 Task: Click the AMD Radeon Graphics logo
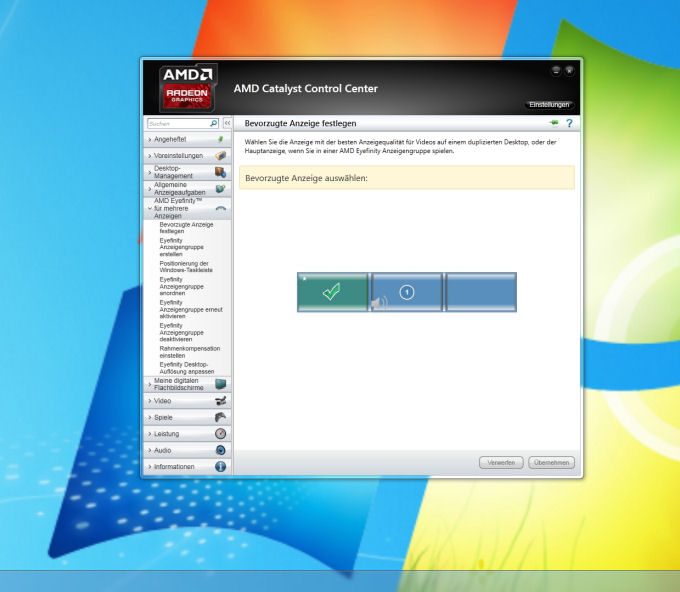pos(188,88)
